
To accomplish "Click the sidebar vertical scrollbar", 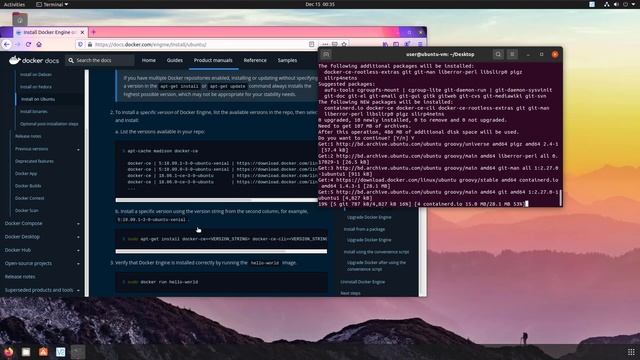I will tap(87, 183).
